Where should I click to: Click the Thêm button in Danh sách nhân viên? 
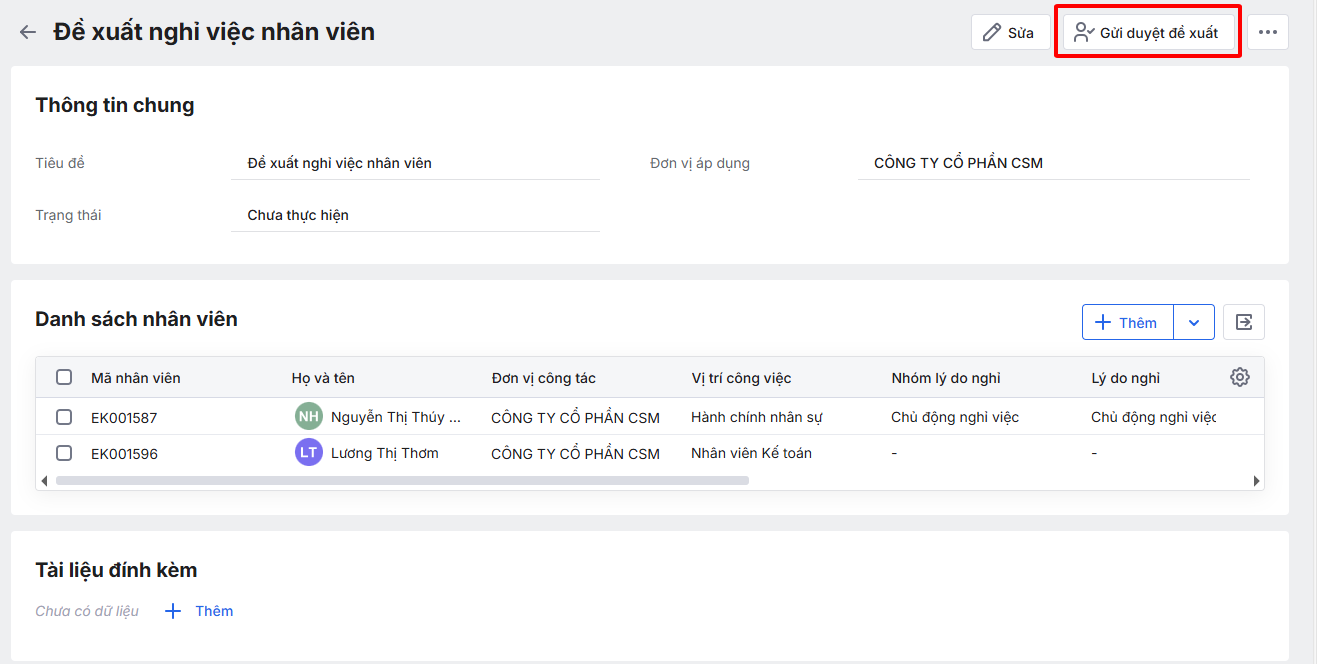[x=1127, y=322]
